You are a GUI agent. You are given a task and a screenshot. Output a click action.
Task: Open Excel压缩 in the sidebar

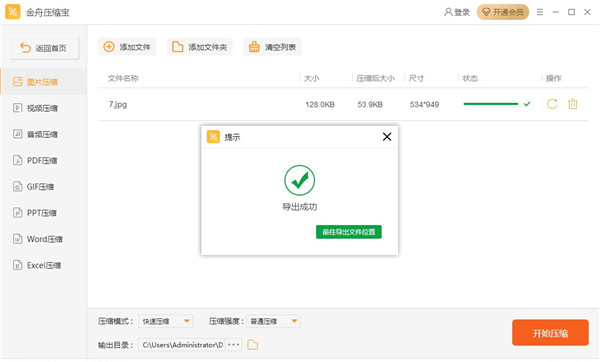click(44, 265)
